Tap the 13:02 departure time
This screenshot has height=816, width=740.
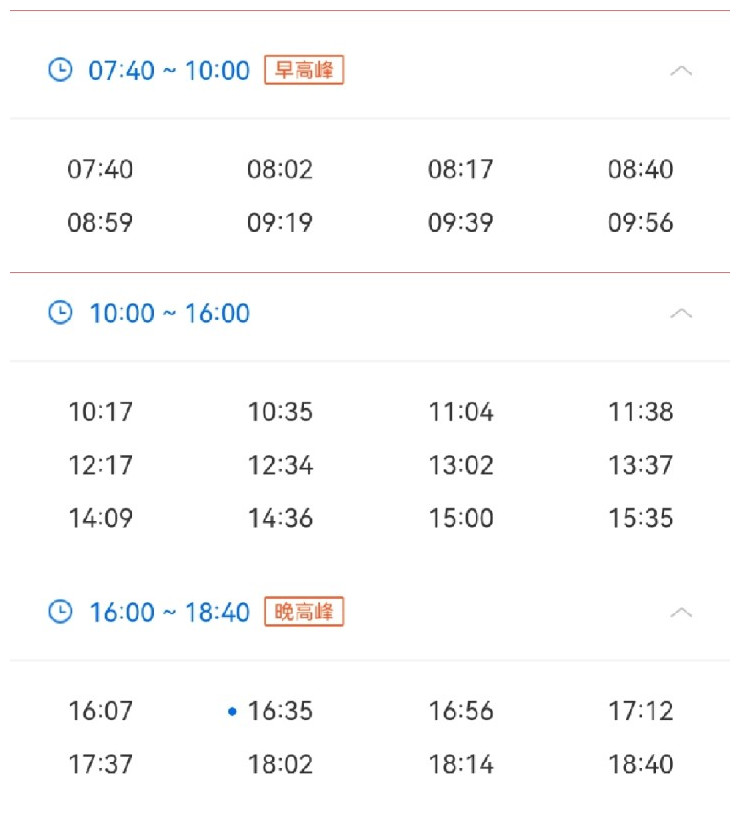pyautogui.click(x=461, y=466)
